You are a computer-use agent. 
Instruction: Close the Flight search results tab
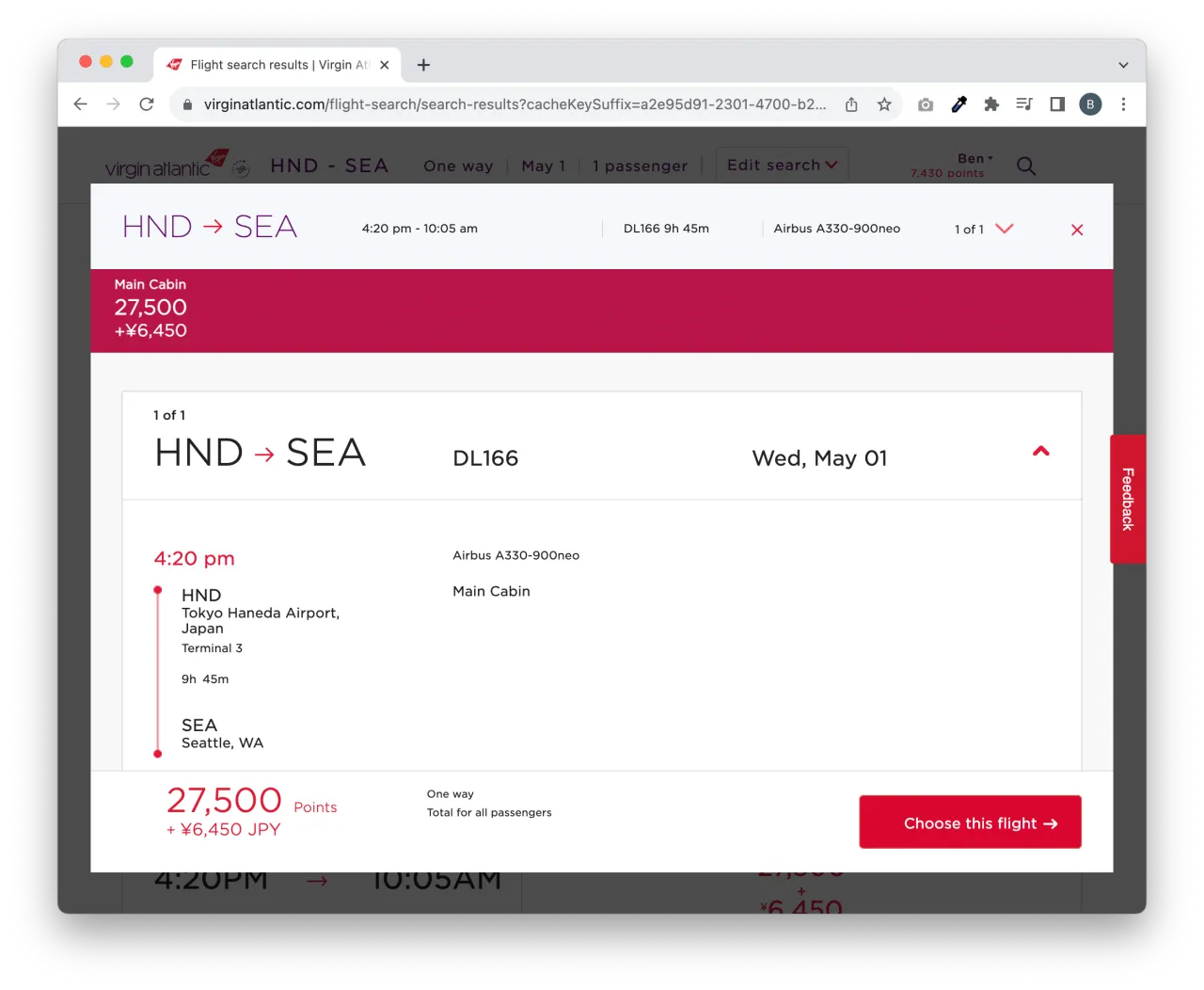pos(384,65)
